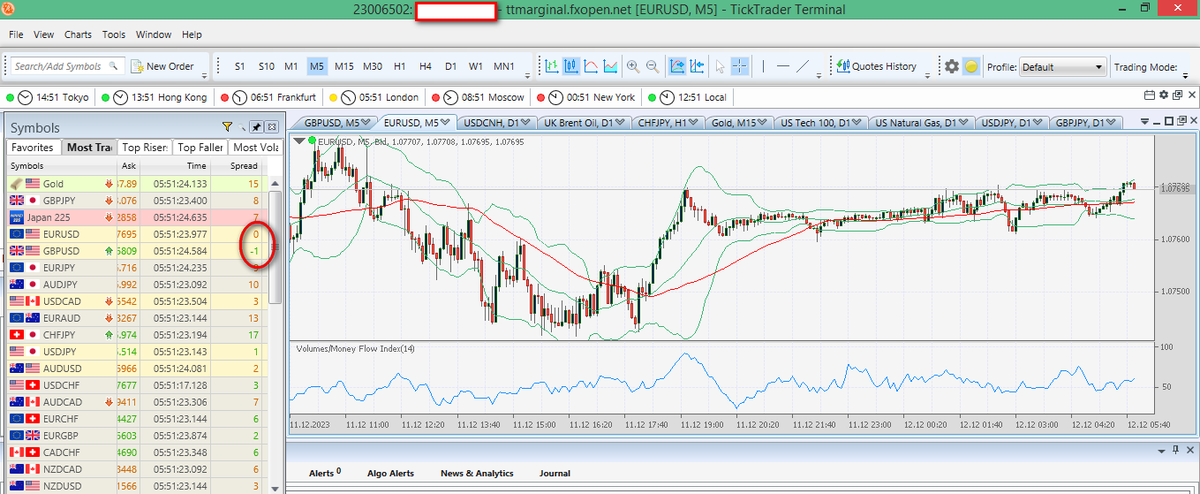Click New Order button

click(x=162, y=66)
